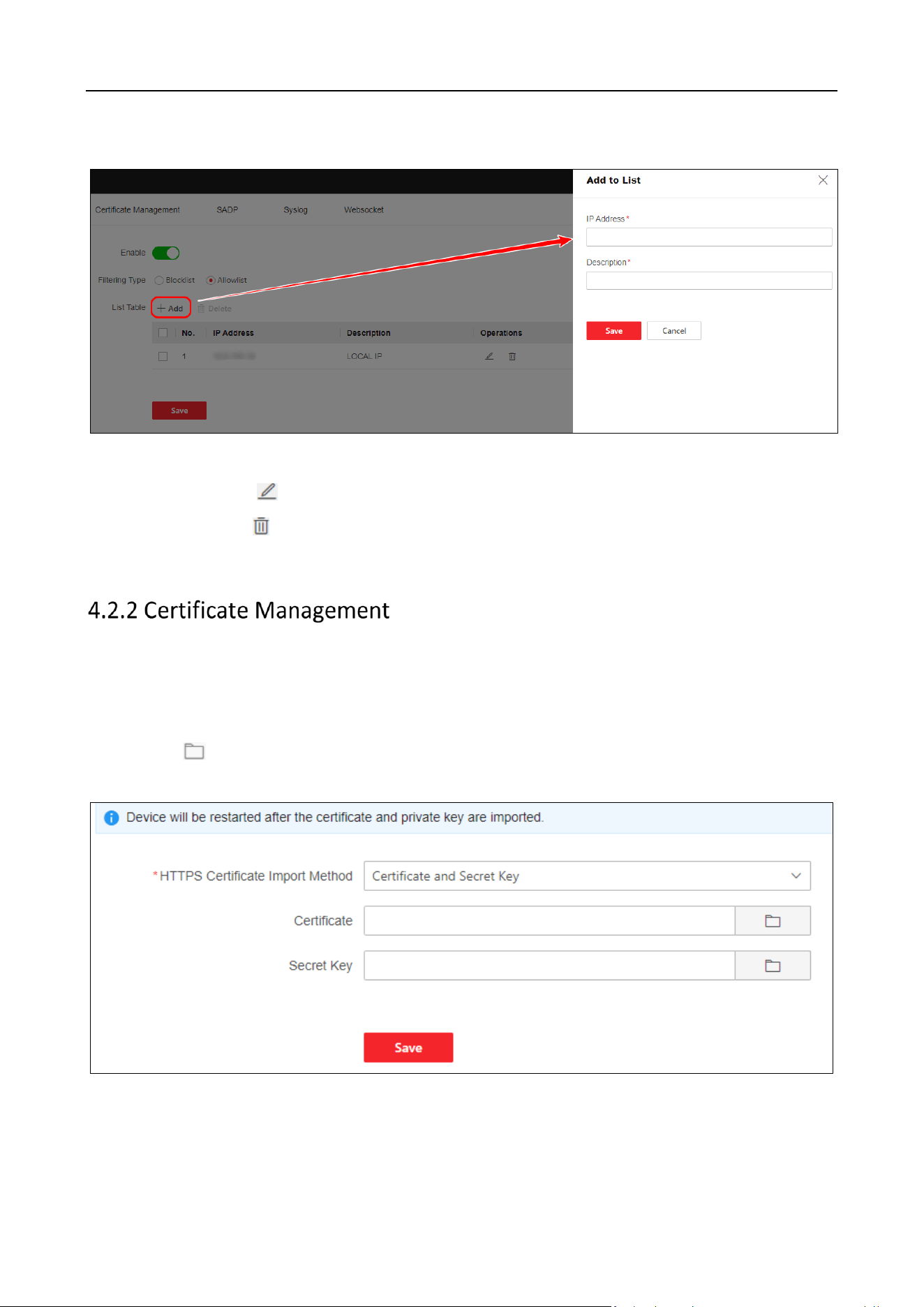
Task: Open the Certificate Management tab
Action: pyautogui.click(x=137, y=209)
